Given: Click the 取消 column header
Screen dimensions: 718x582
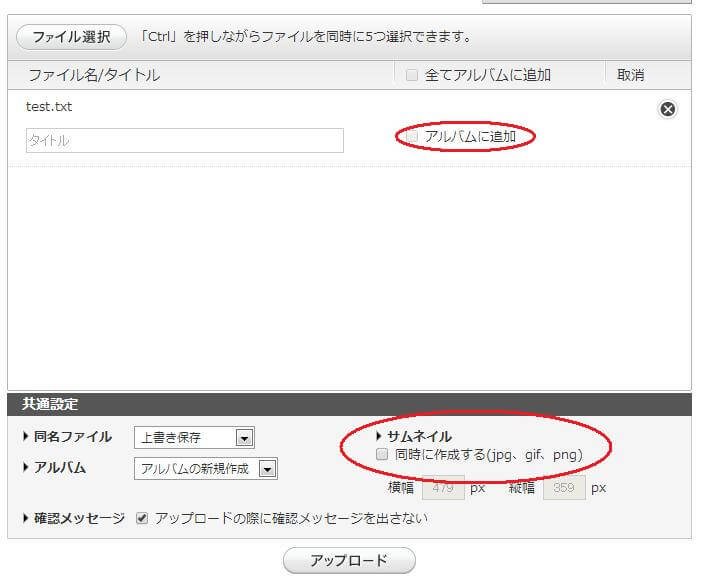Looking at the screenshot, I should [x=630, y=75].
